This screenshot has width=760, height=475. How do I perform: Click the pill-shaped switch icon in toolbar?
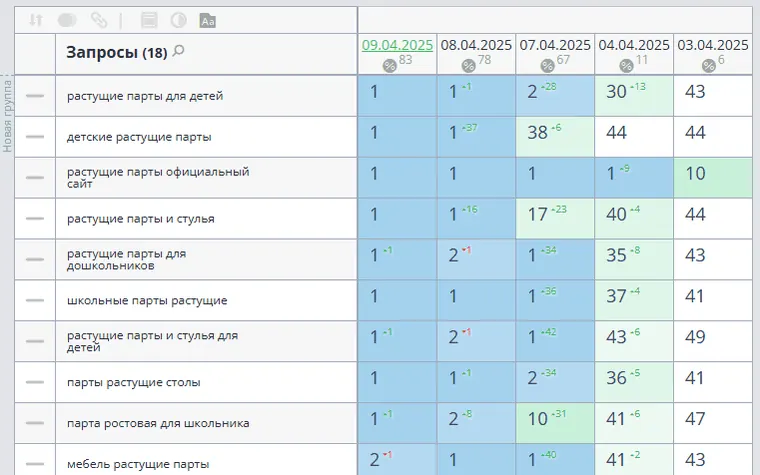[67, 20]
